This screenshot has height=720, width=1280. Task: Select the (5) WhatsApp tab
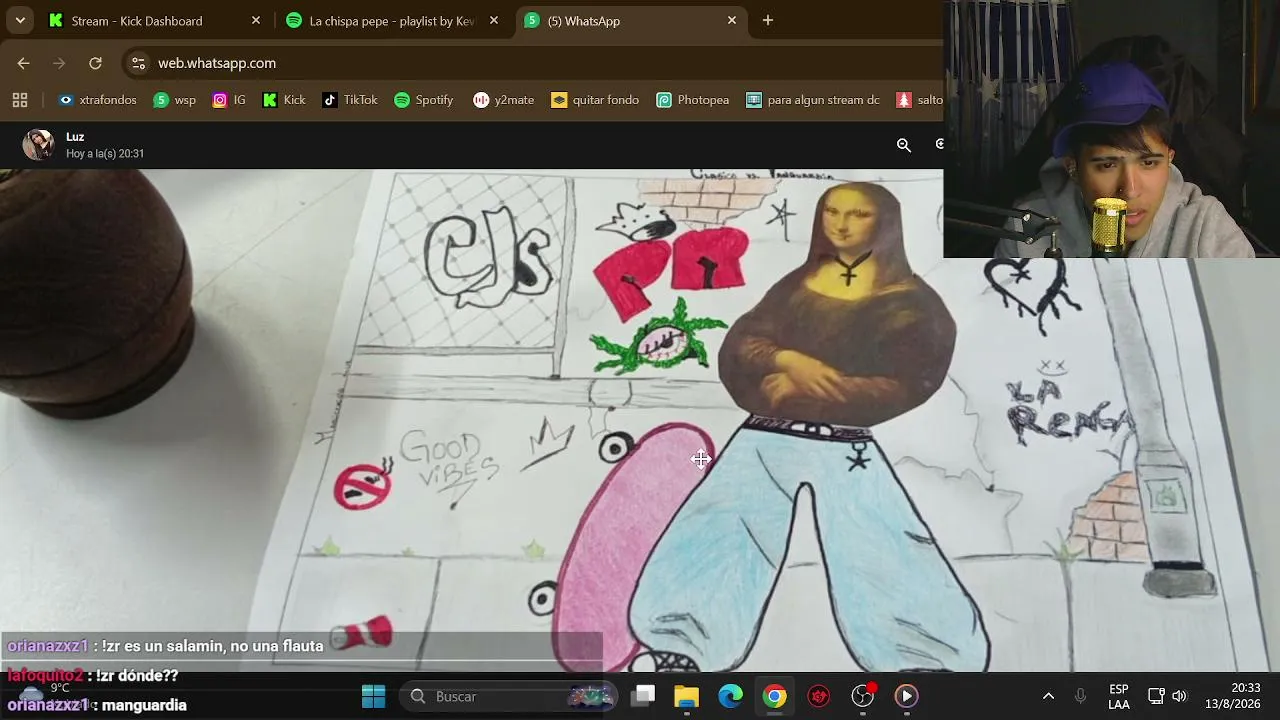pos(630,20)
